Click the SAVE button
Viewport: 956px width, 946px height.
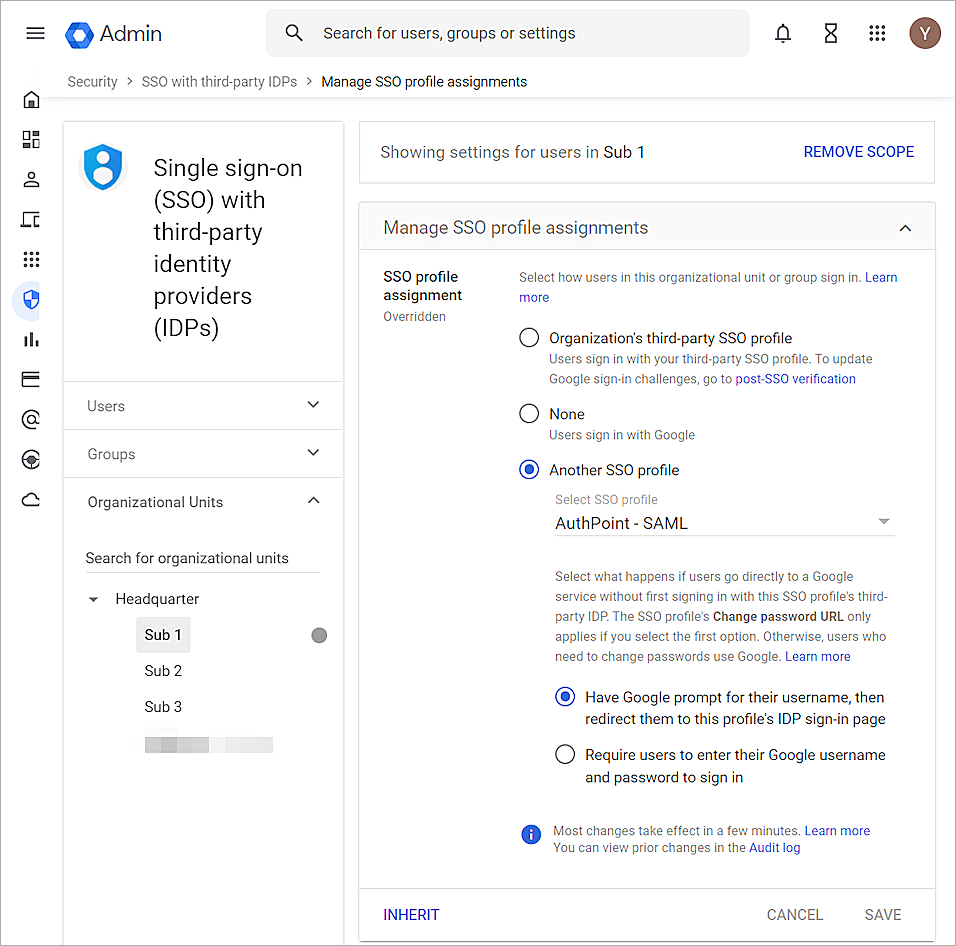click(883, 914)
